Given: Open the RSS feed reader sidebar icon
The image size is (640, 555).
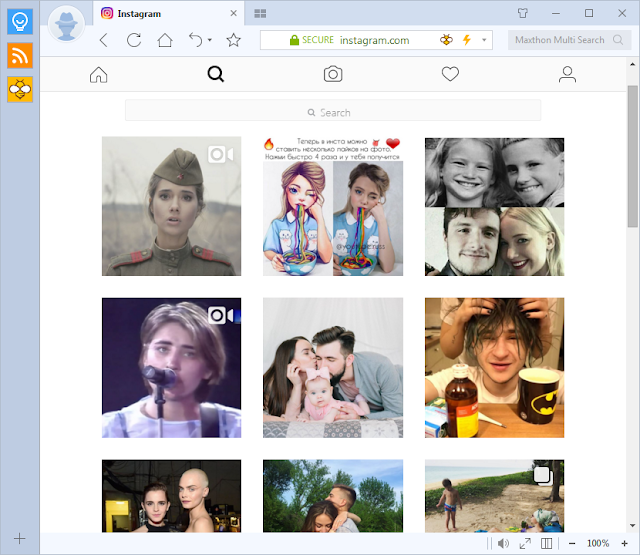Looking at the screenshot, I should (20, 55).
